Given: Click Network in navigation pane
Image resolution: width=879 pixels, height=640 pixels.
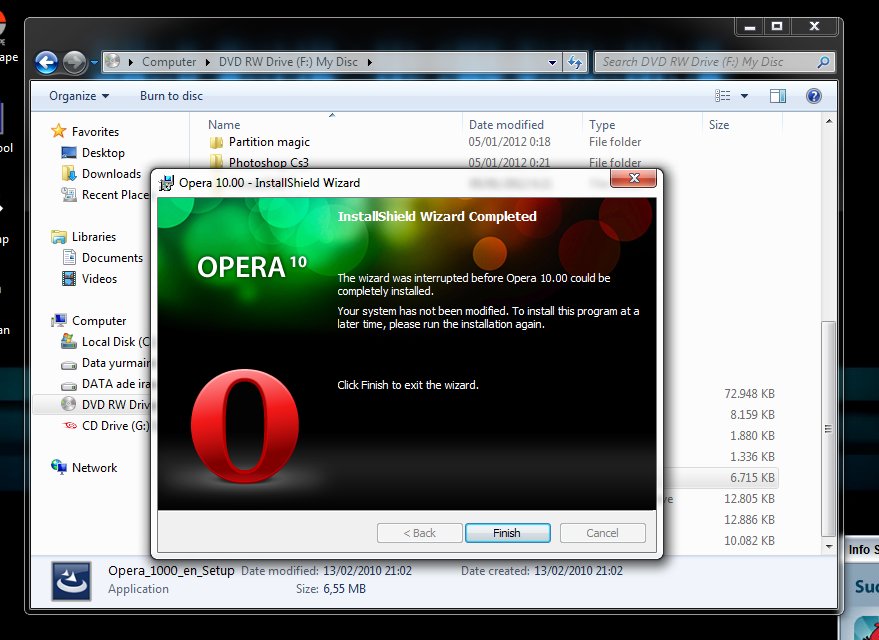Looking at the screenshot, I should pyautogui.click(x=94, y=468).
